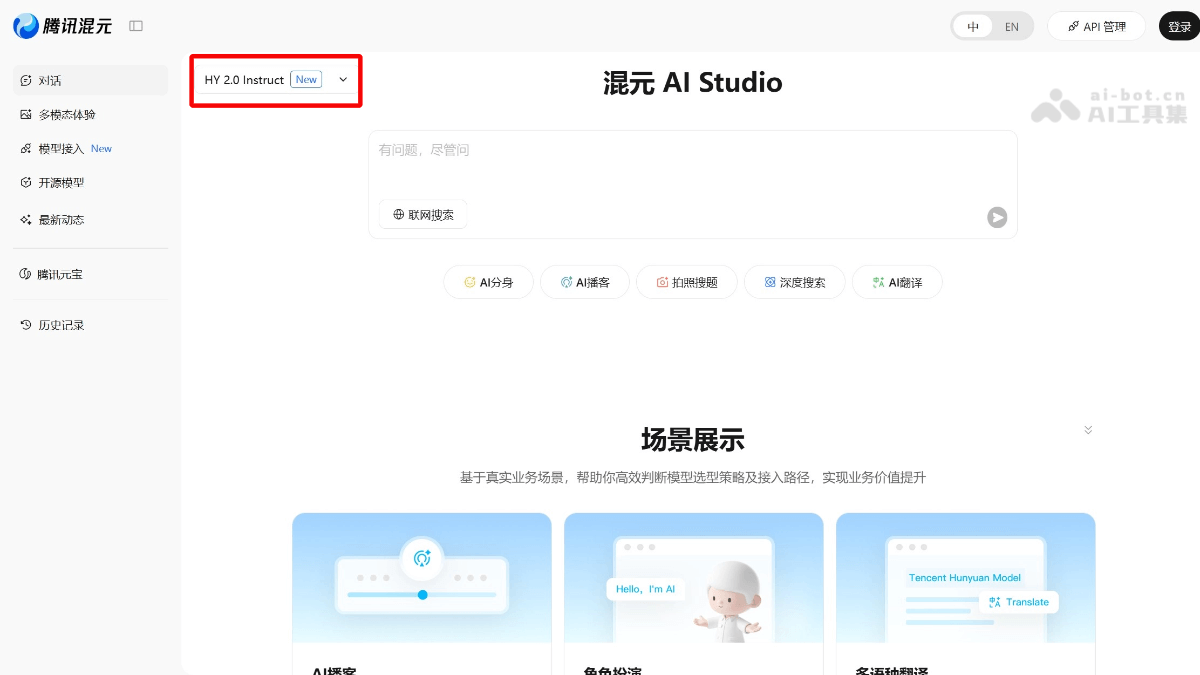Click the blue slider dot on AI播客 card
Image resolution: width=1200 pixels, height=675 pixels.
click(422, 594)
